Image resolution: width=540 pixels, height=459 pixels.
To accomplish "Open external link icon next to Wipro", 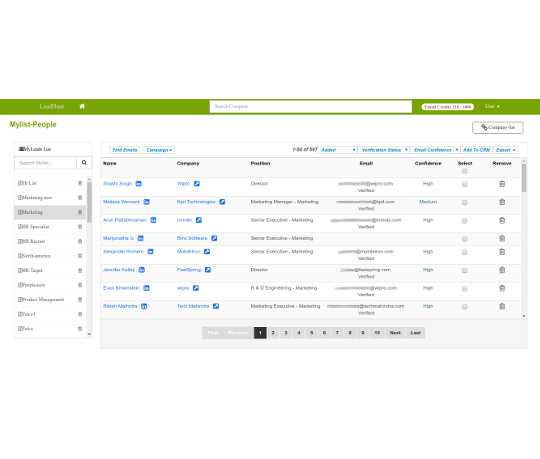I will tap(197, 184).
